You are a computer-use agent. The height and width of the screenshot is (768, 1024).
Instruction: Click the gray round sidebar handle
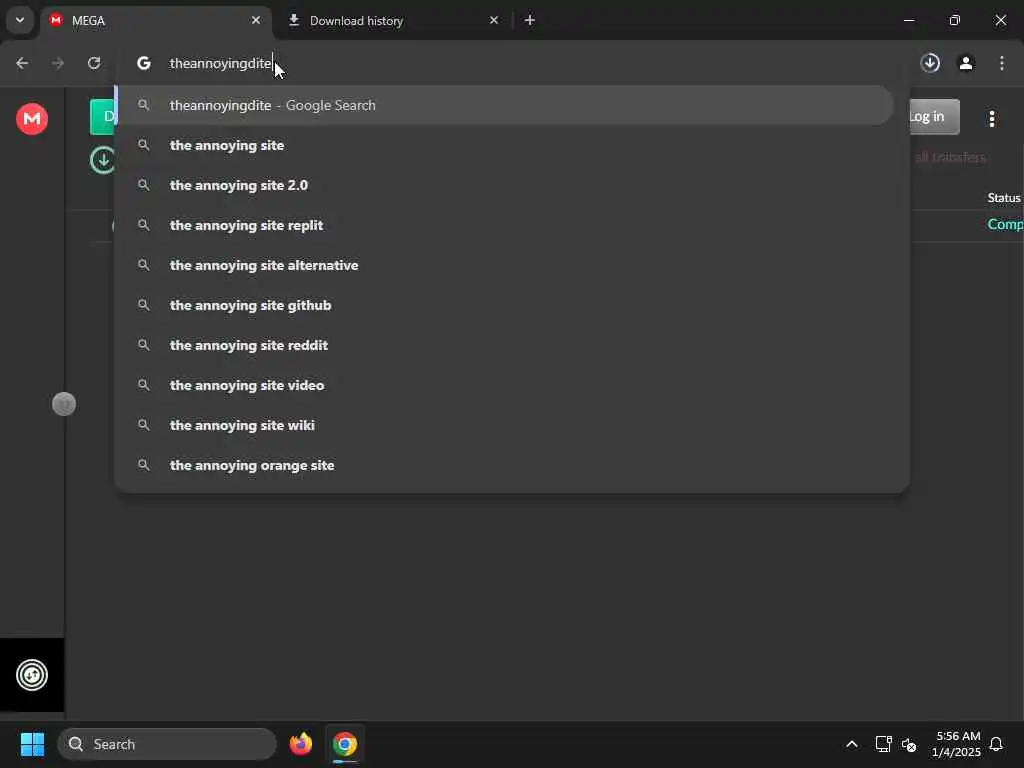tap(64, 404)
